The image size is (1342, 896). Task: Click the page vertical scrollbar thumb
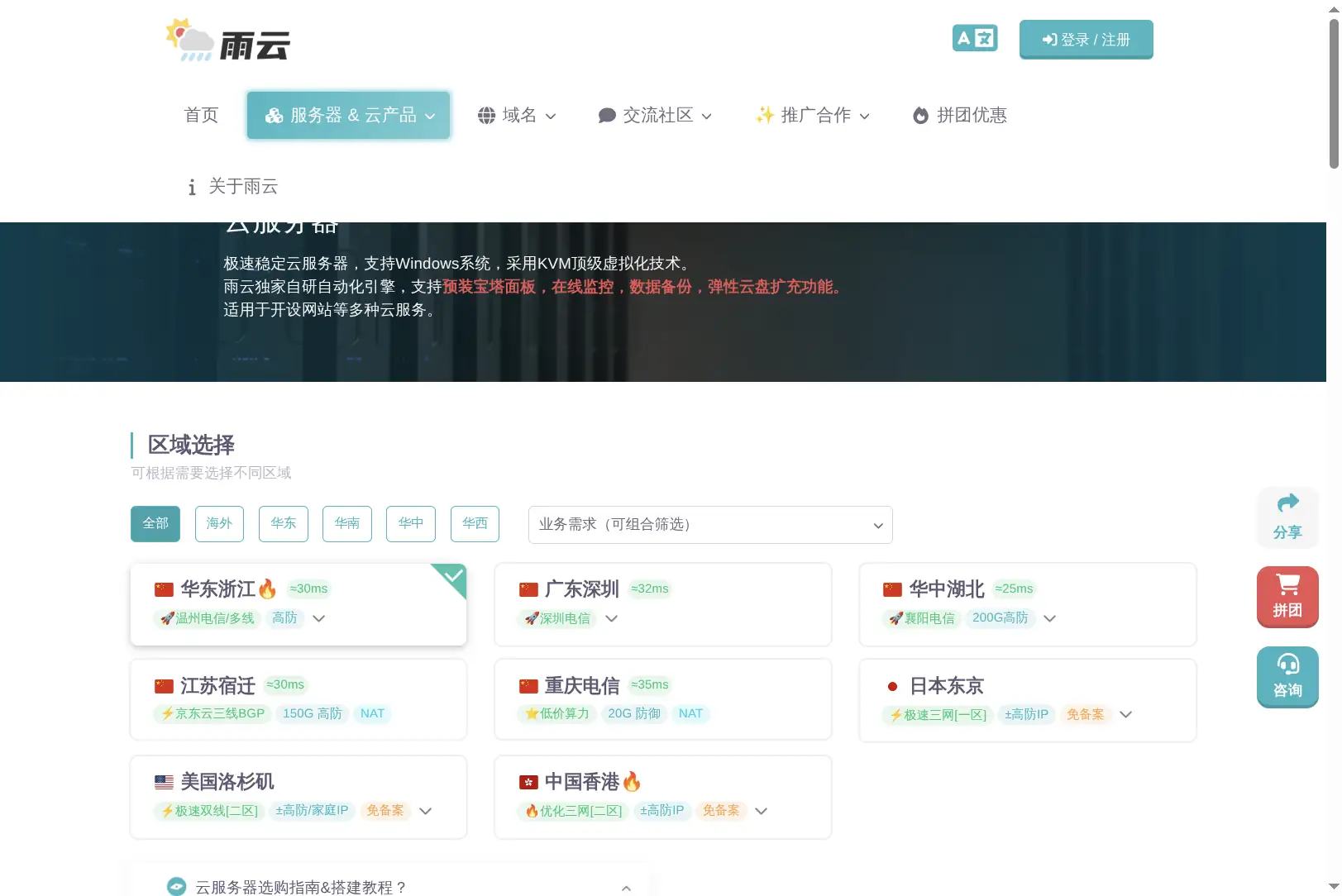[1334, 93]
